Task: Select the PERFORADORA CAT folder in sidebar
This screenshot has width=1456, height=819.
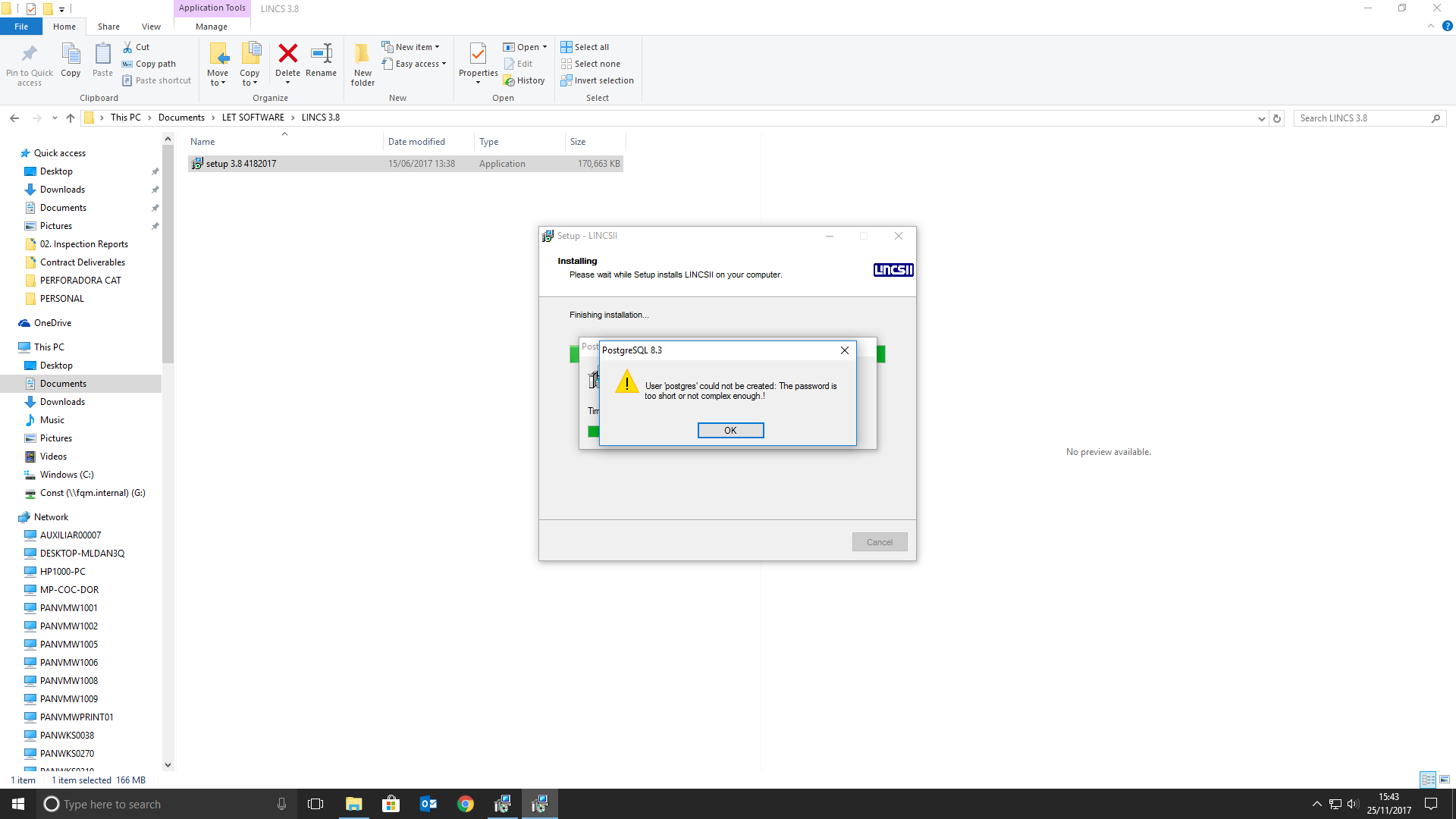Action: [x=80, y=281]
